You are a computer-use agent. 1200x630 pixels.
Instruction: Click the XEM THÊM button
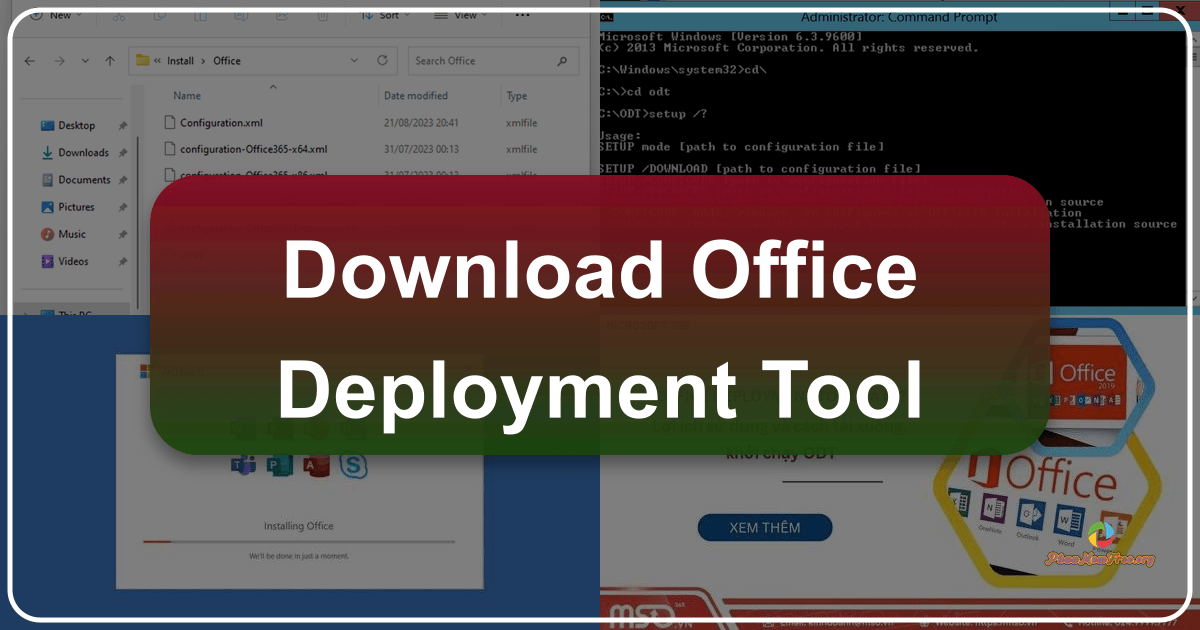tap(765, 527)
